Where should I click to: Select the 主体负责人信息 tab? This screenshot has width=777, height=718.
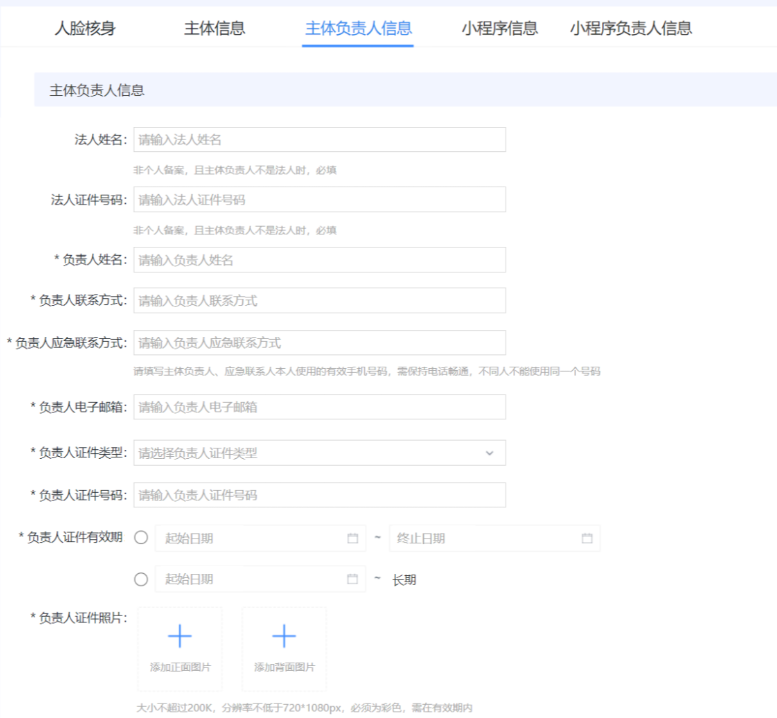pos(358,29)
